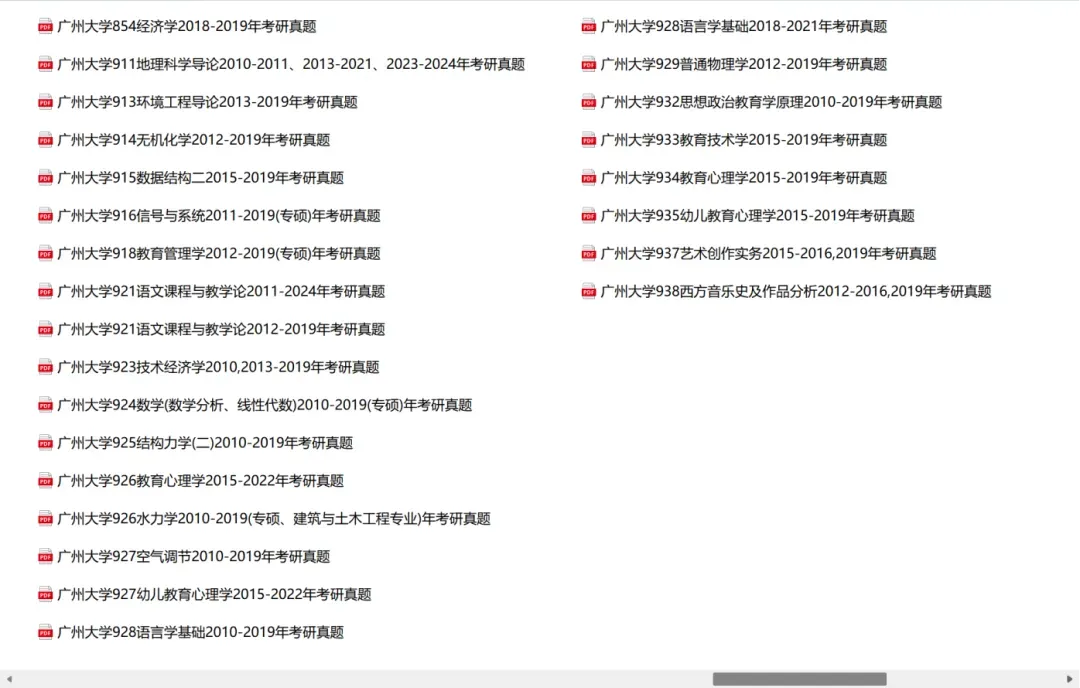Select file name 929普通物理学2012-2019年考研真题
This screenshot has width=1080, height=688.
pyautogui.click(x=744, y=64)
